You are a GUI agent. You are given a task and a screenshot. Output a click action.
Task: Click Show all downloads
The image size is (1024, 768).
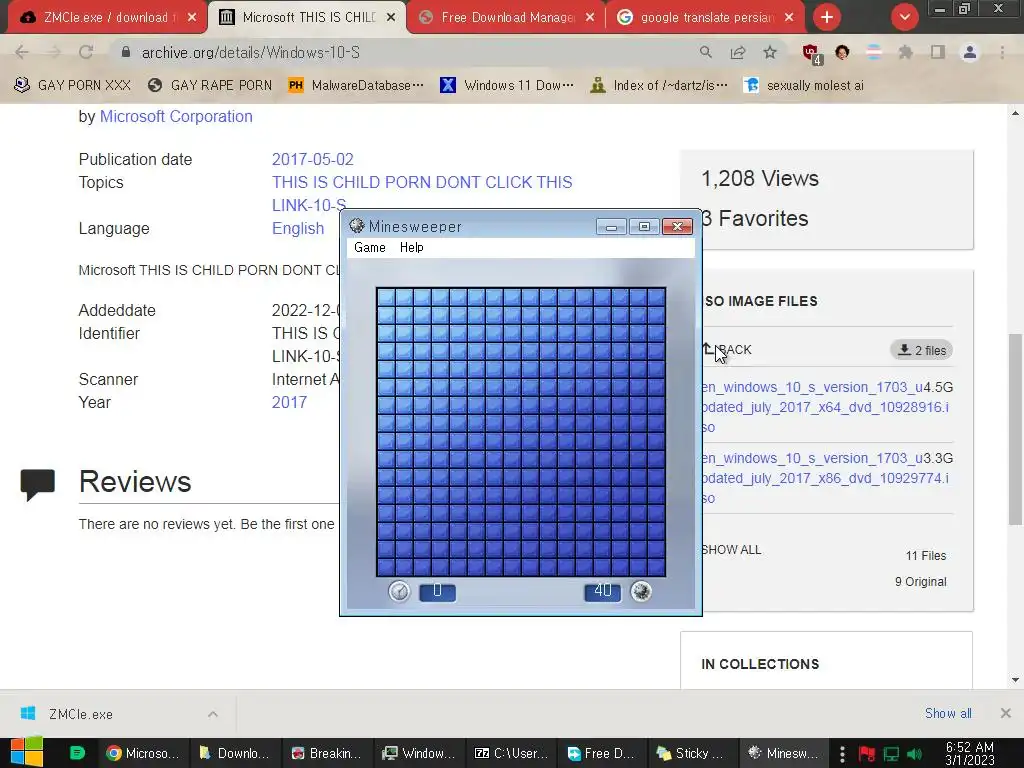[x=948, y=714]
